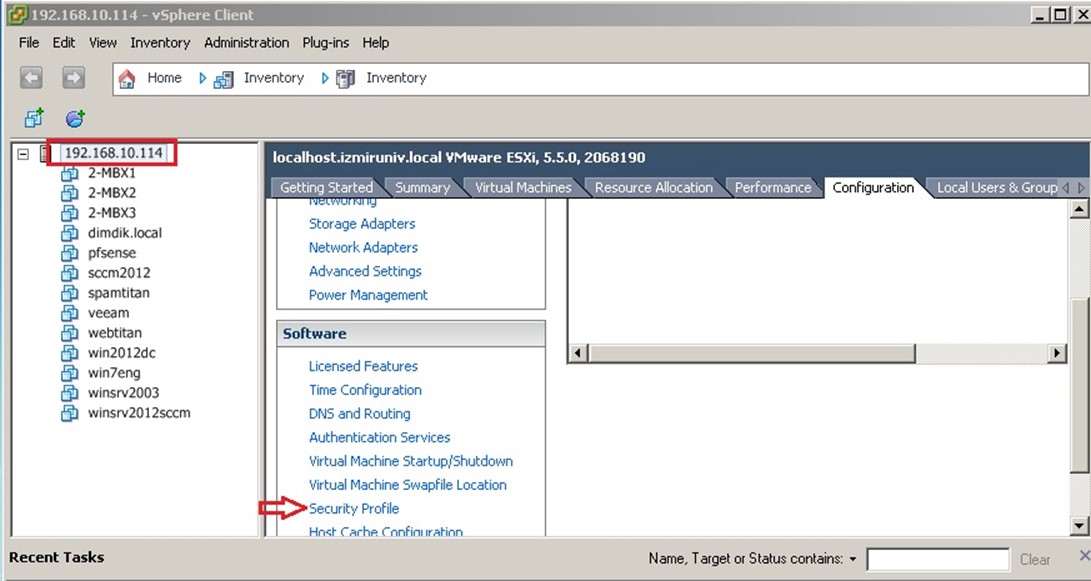Click the VM icon beside 2-MBX2

coord(70,193)
